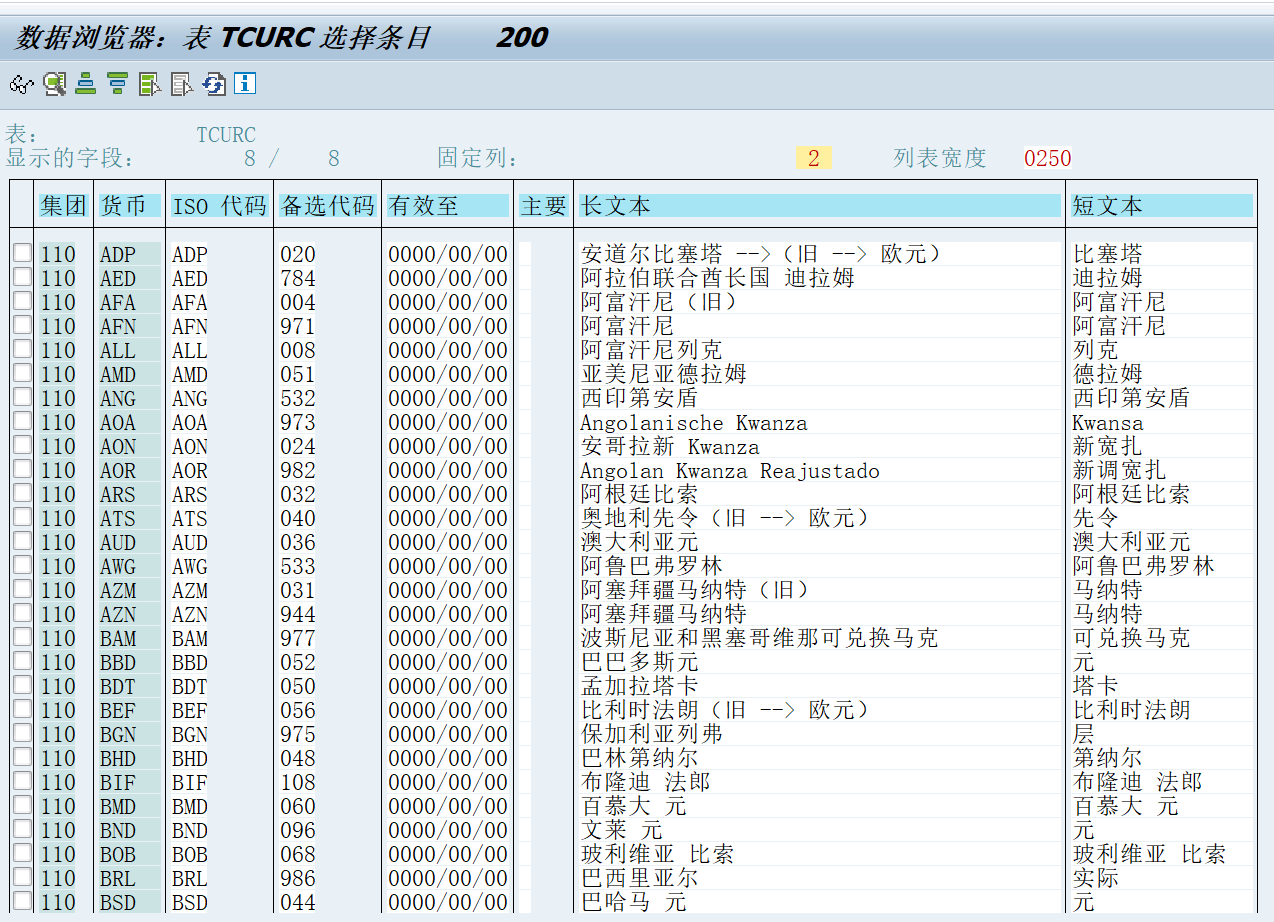The width and height of the screenshot is (1274, 922).
Task: Click currency cell BOB in 货币 column
Action: pos(118,854)
